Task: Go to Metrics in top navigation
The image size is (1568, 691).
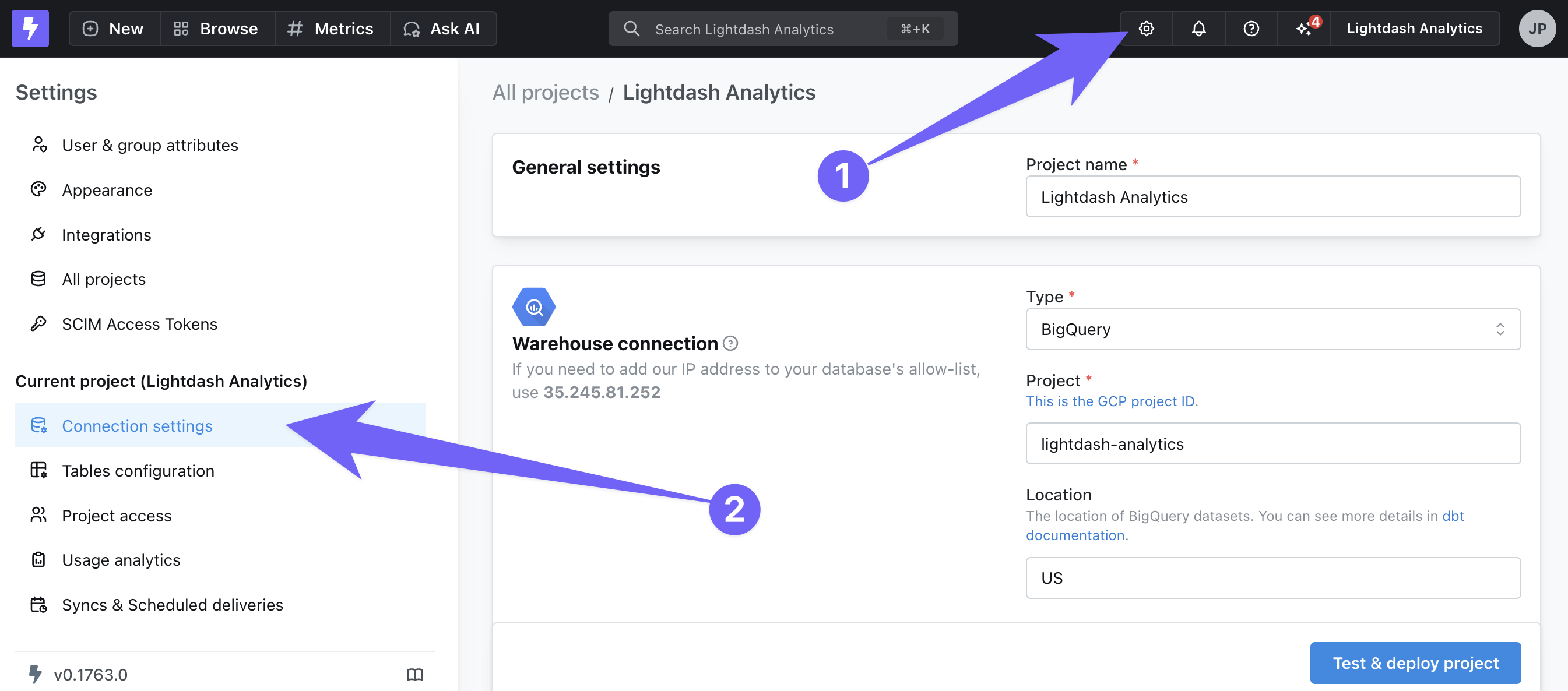Action: (x=331, y=29)
